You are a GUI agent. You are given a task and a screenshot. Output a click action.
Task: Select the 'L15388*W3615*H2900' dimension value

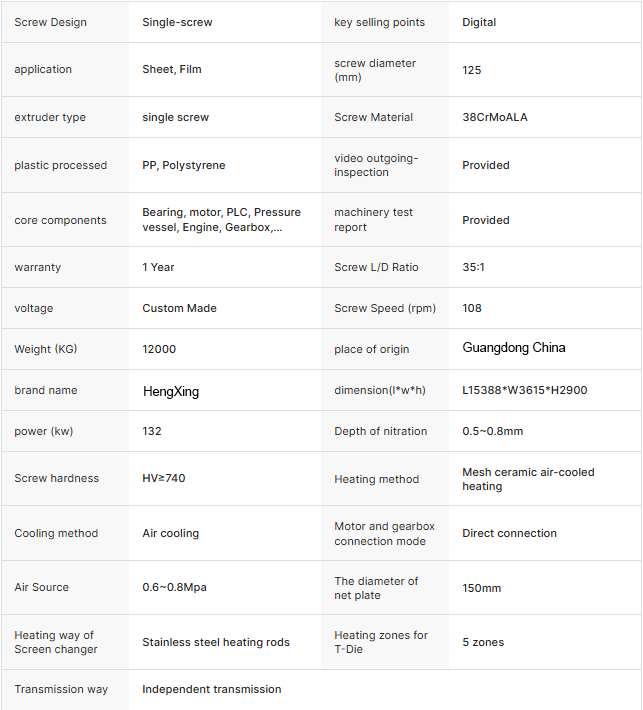tap(524, 390)
